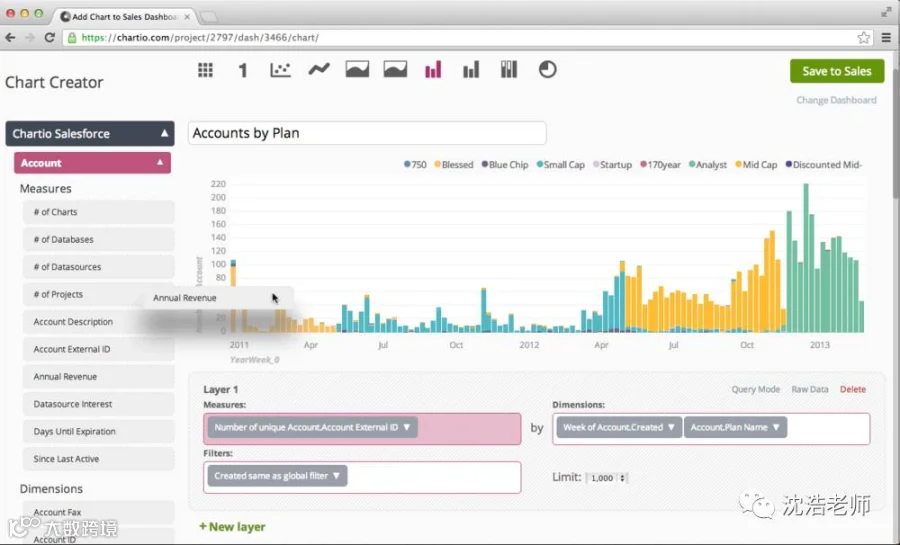Toggle the Small Cap legend series
900x545 pixels.
point(560,165)
